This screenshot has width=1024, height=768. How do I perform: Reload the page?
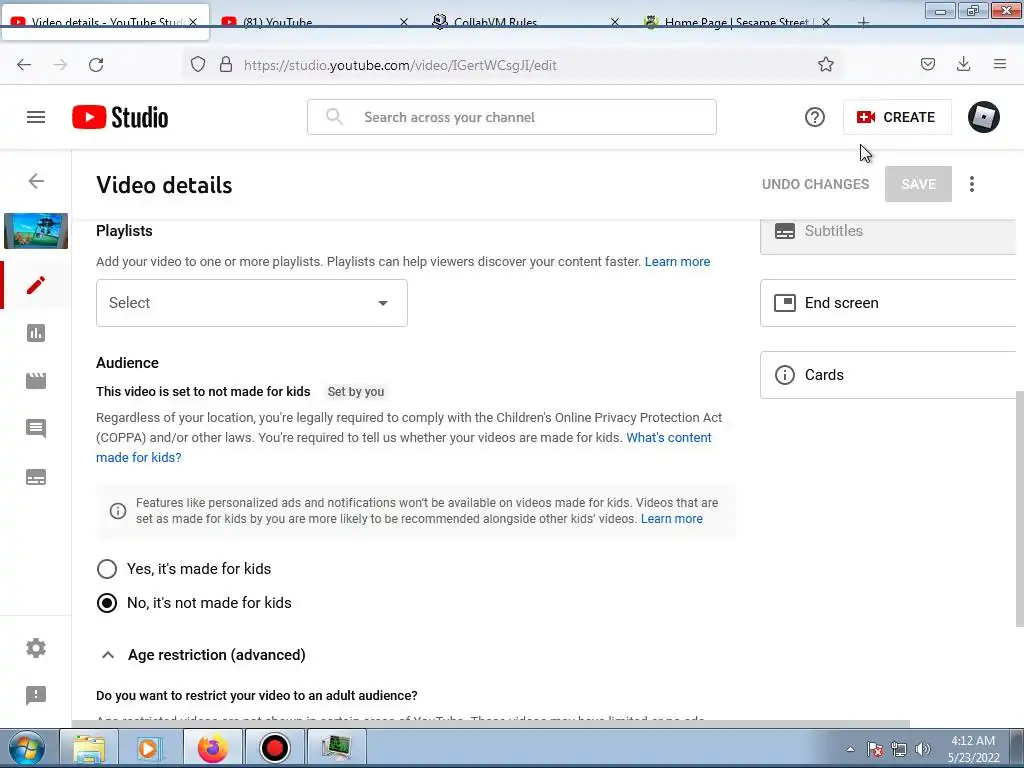[96, 65]
